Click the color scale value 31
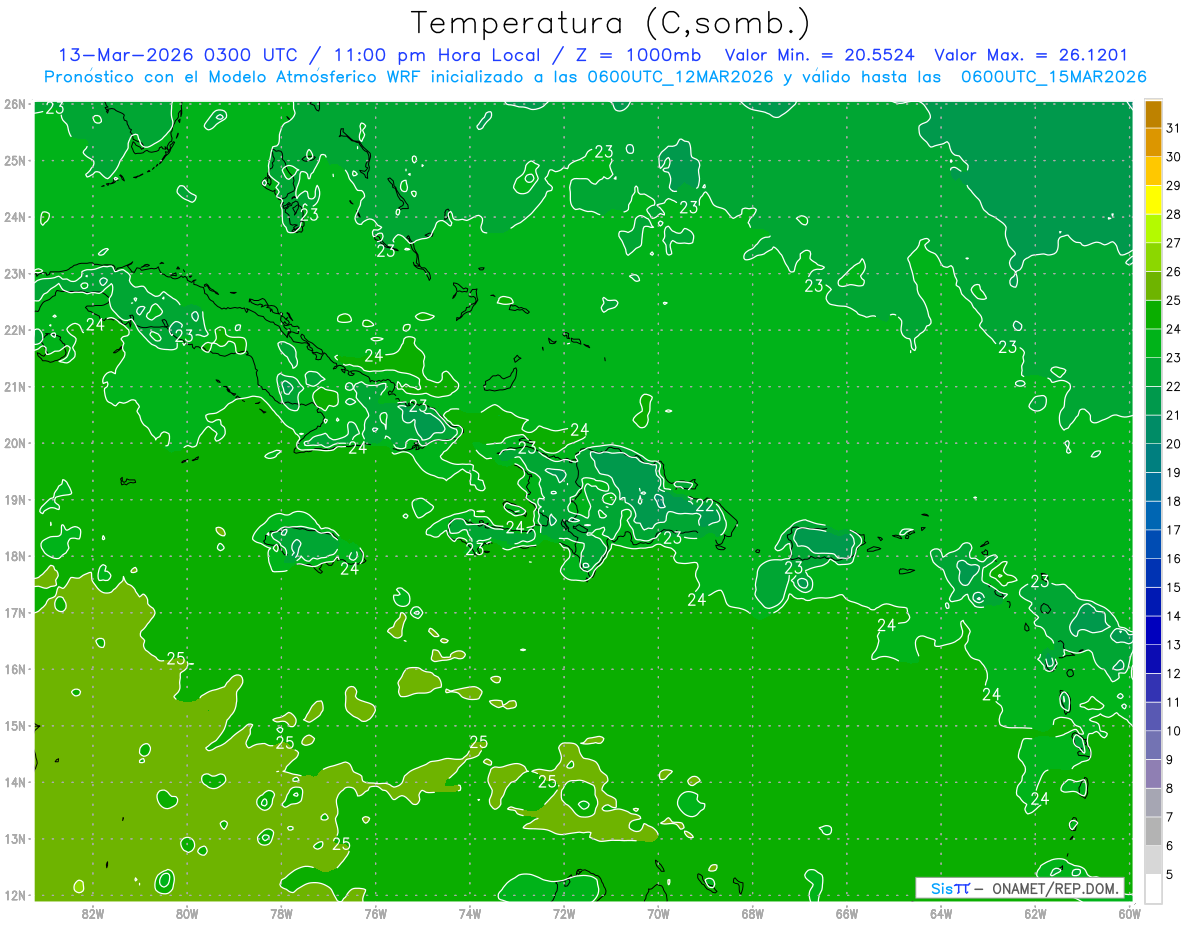 1174,129
